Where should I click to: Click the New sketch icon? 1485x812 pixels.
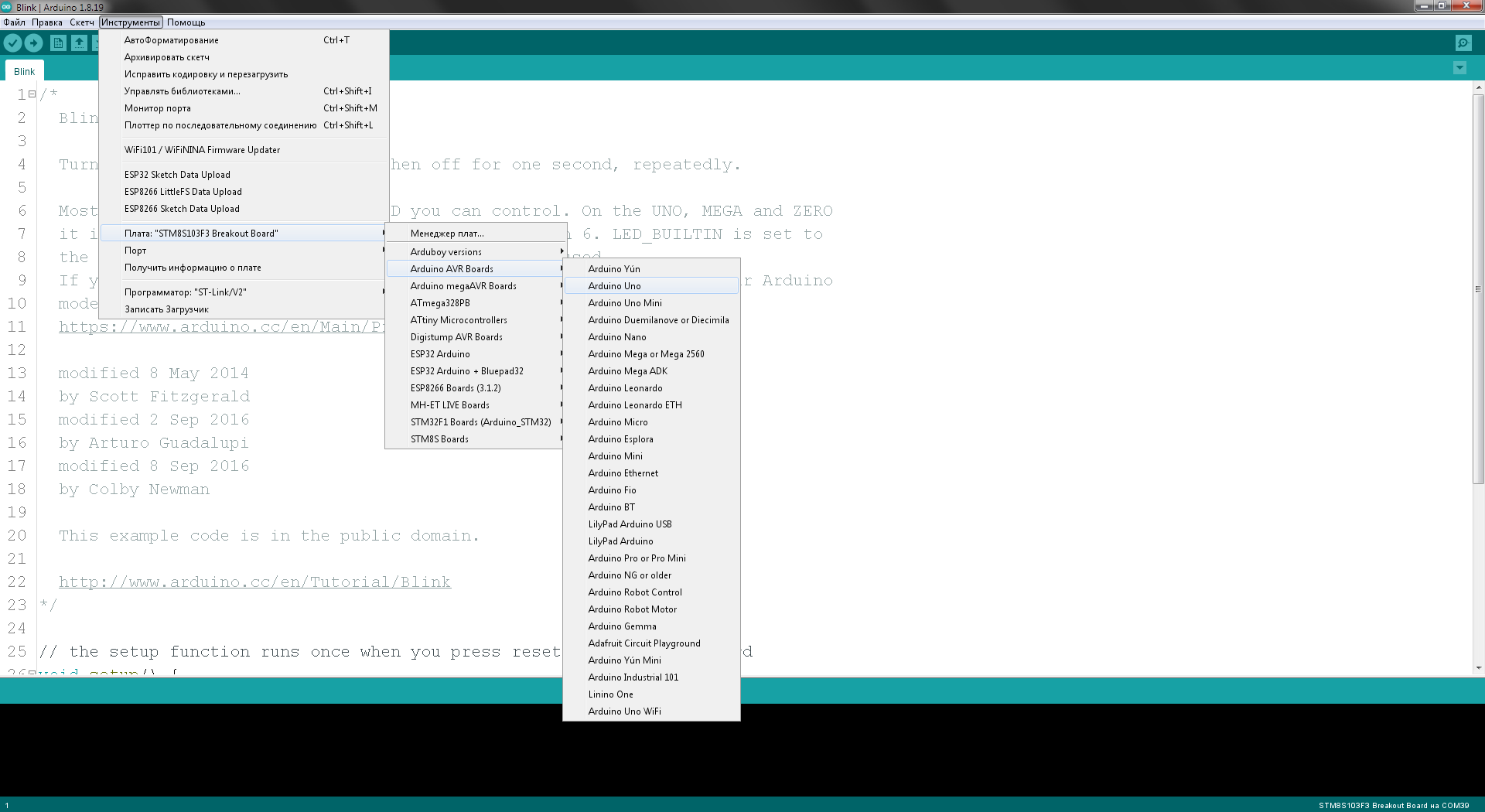tap(58, 43)
